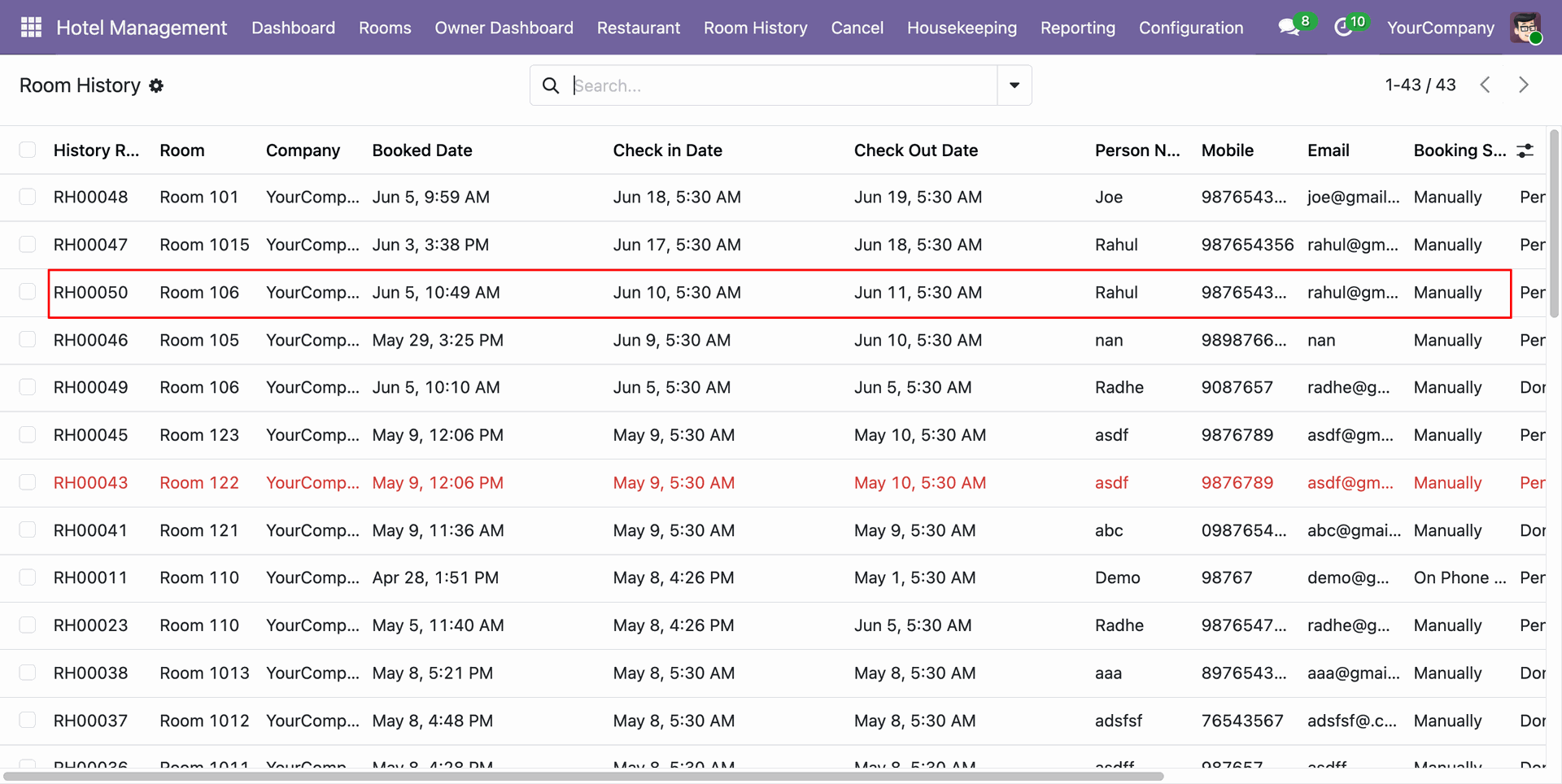Open the Room History gear settings

pyautogui.click(x=156, y=85)
